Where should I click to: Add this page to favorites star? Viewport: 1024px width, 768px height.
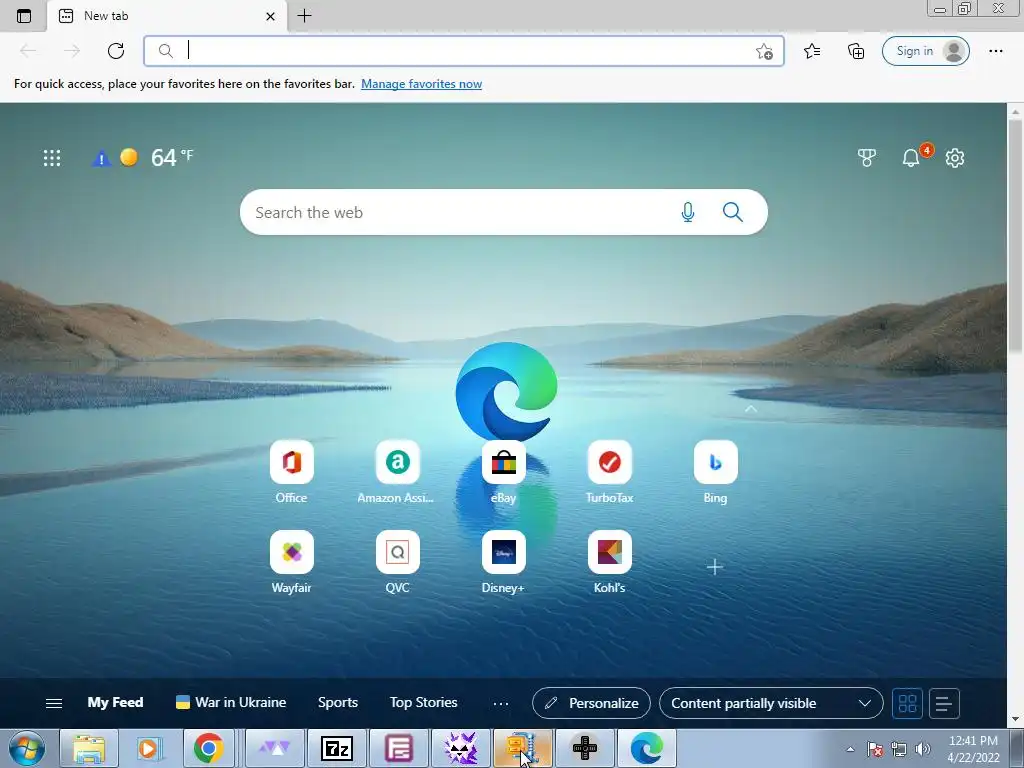(x=764, y=52)
